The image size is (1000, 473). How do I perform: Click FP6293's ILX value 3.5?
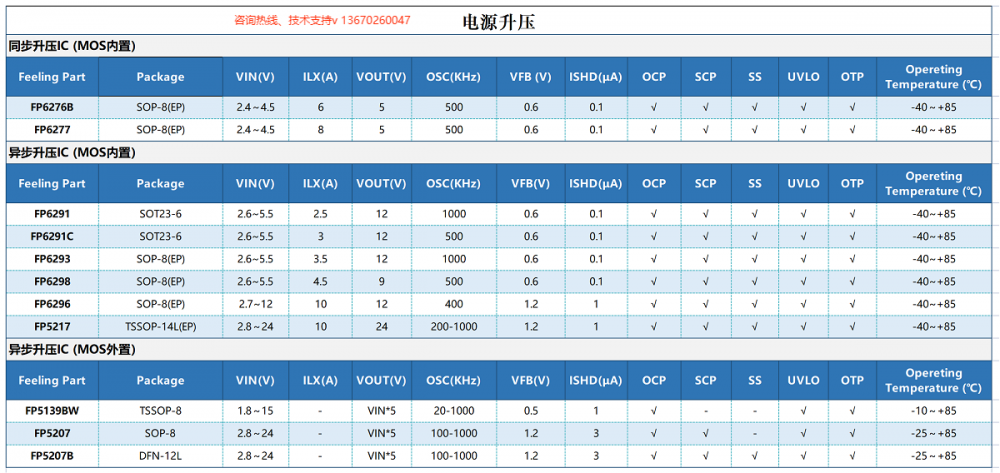tap(320, 259)
